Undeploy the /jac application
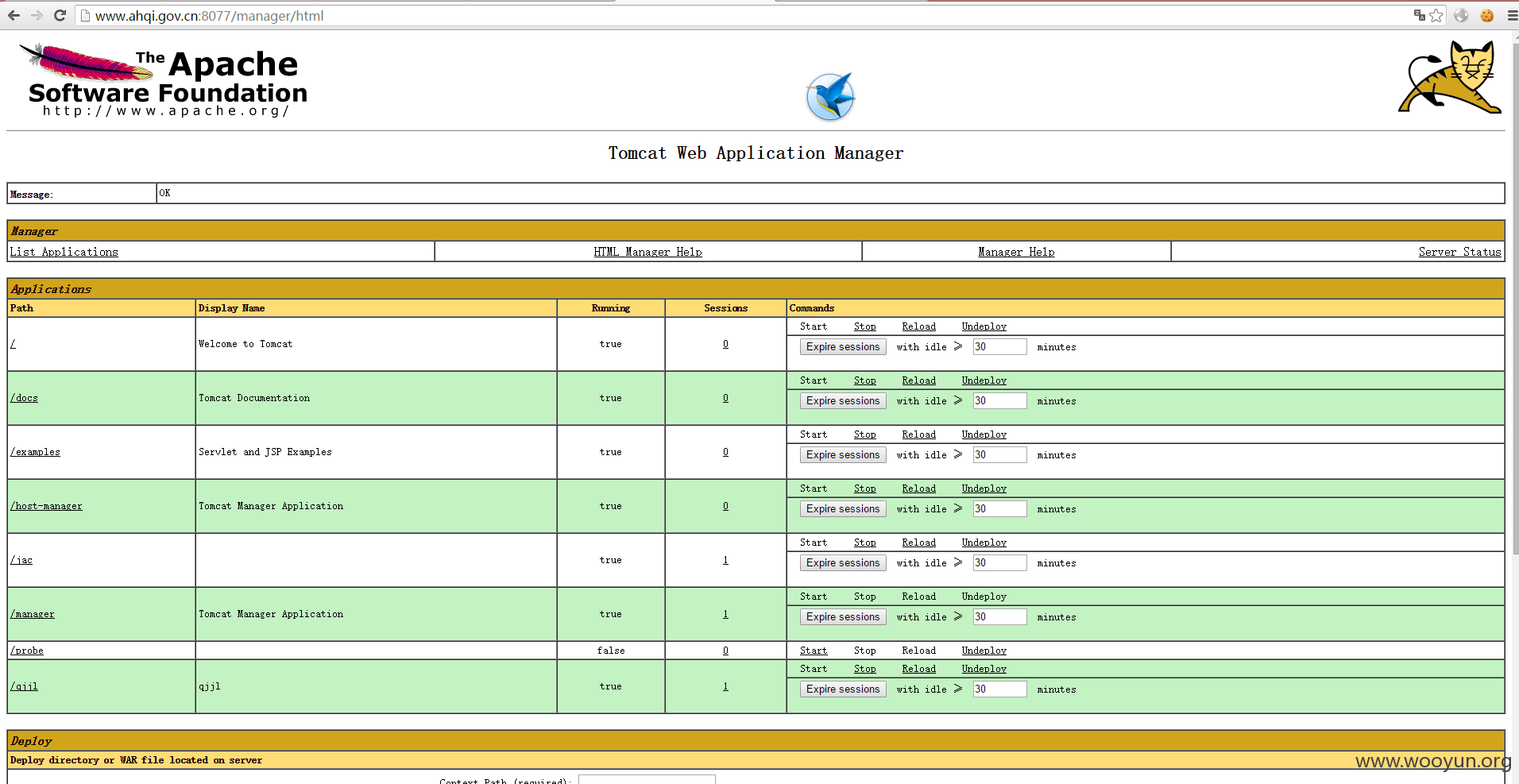1519x784 pixels. 984,543
